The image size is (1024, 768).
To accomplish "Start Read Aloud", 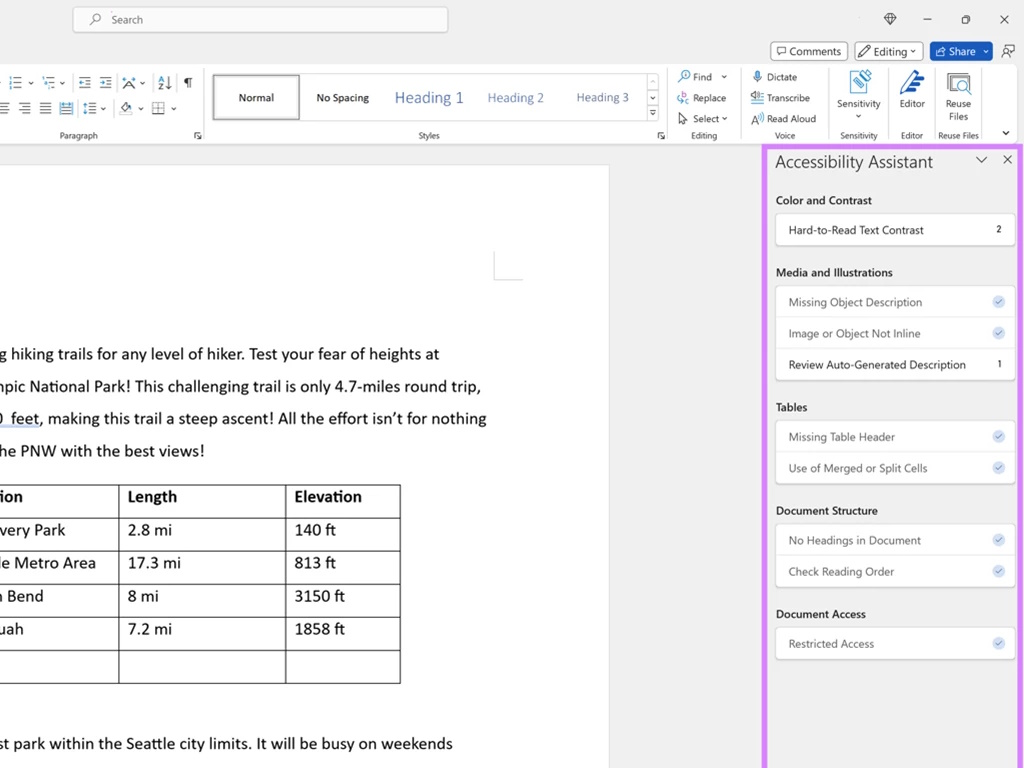I will [x=784, y=119].
